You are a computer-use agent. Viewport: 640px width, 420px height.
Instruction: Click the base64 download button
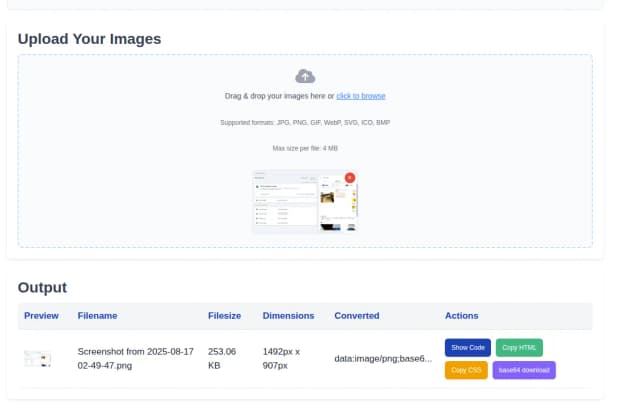point(524,370)
